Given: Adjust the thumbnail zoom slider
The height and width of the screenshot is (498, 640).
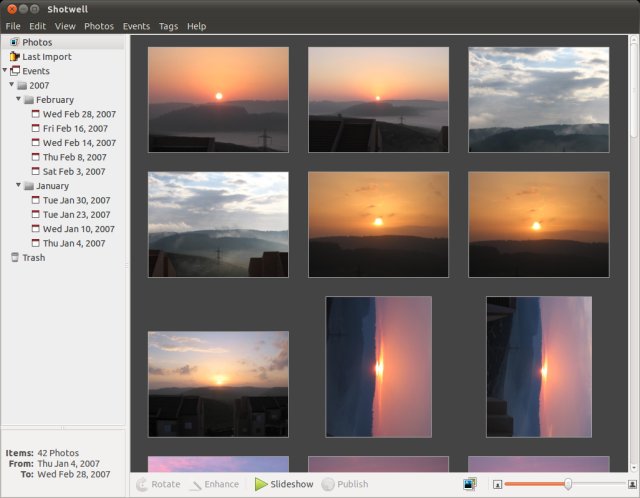Looking at the screenshot, I should coord(567,484).
